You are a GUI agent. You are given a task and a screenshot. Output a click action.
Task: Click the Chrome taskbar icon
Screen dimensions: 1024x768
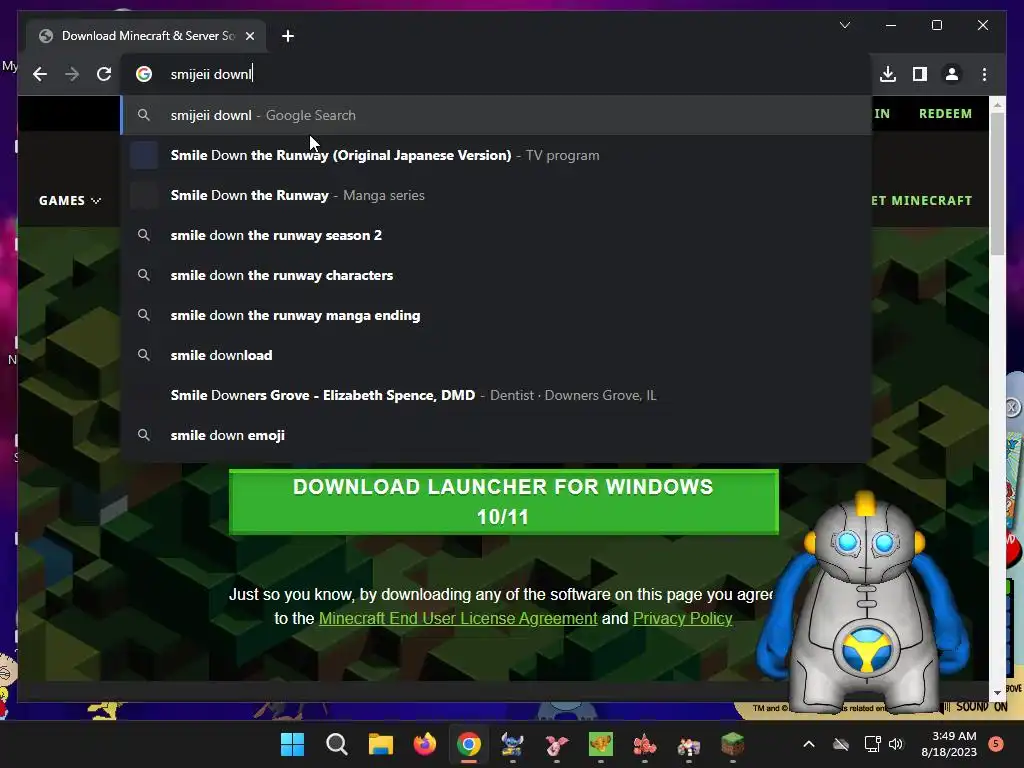(x=468, y=744)
